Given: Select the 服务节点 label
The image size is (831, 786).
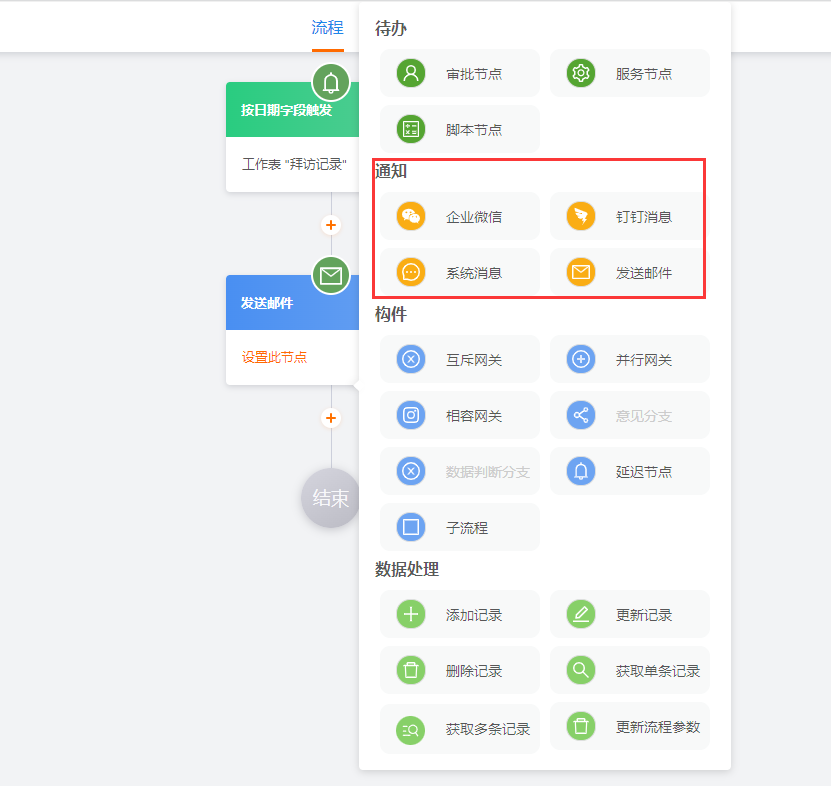Looking at the screenshot, I should pos(644,74).
